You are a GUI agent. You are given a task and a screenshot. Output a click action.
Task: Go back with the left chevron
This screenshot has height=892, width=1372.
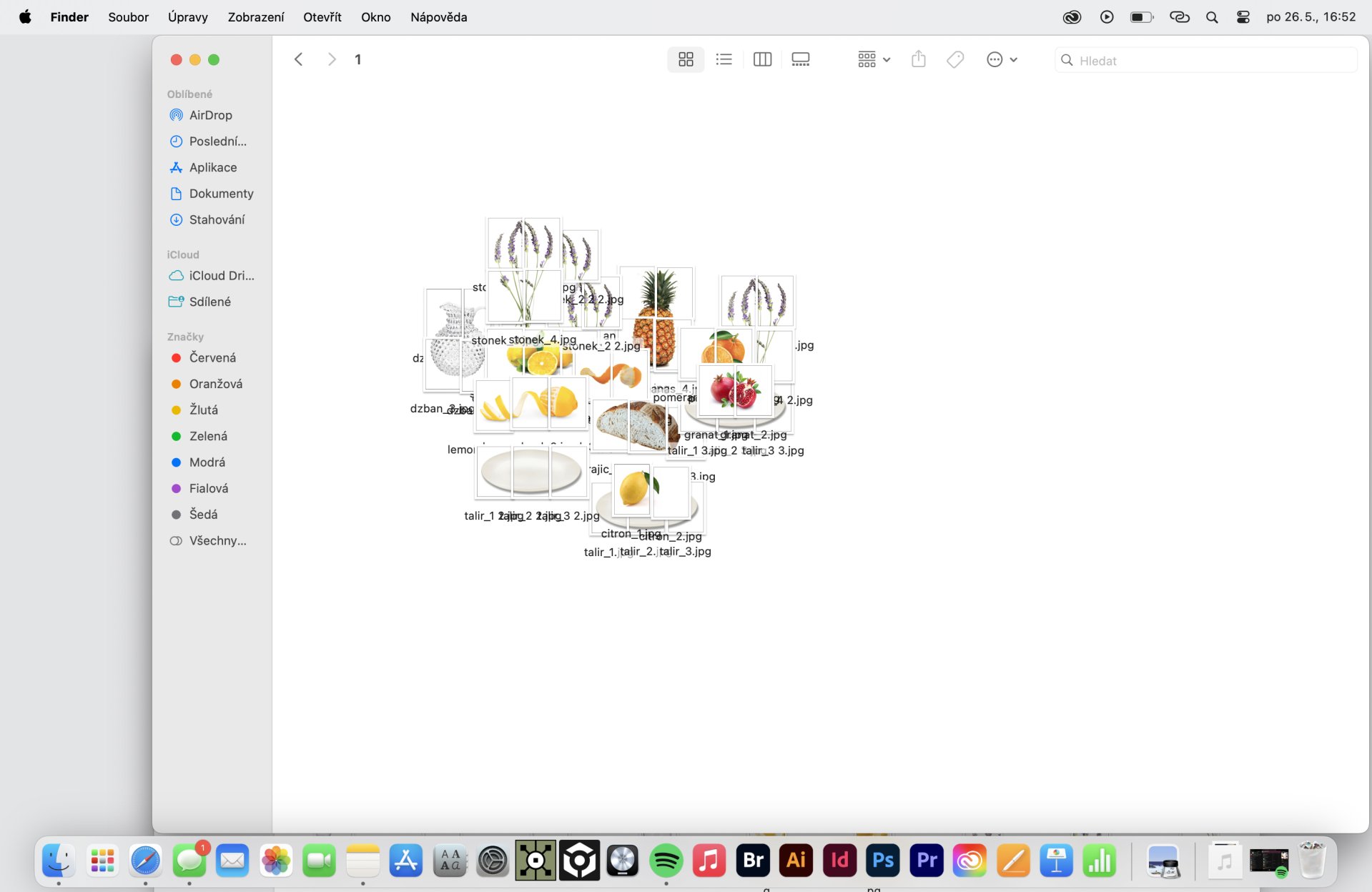pyautogui.click(x=299, y=60)
